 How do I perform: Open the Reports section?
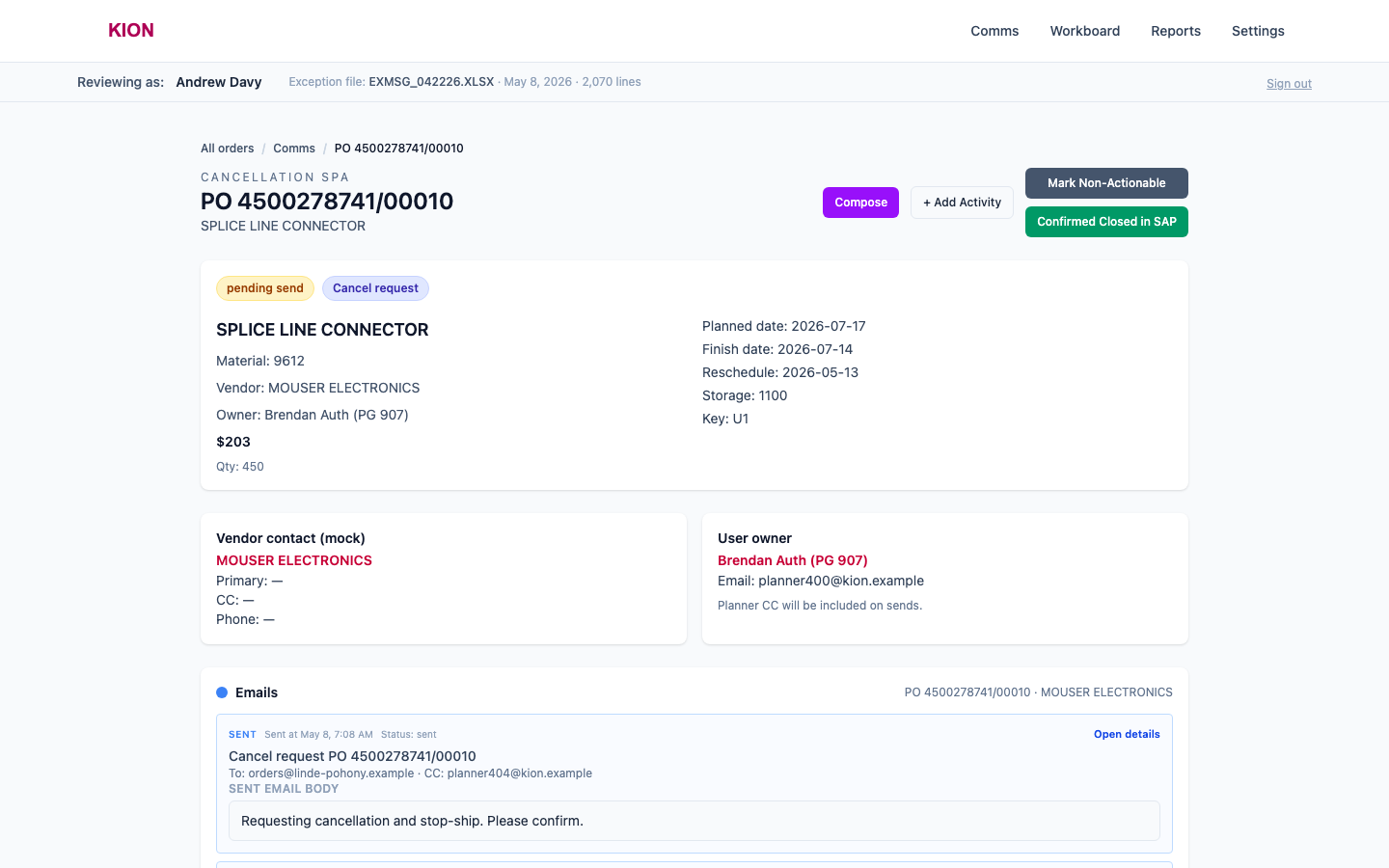1176,31
